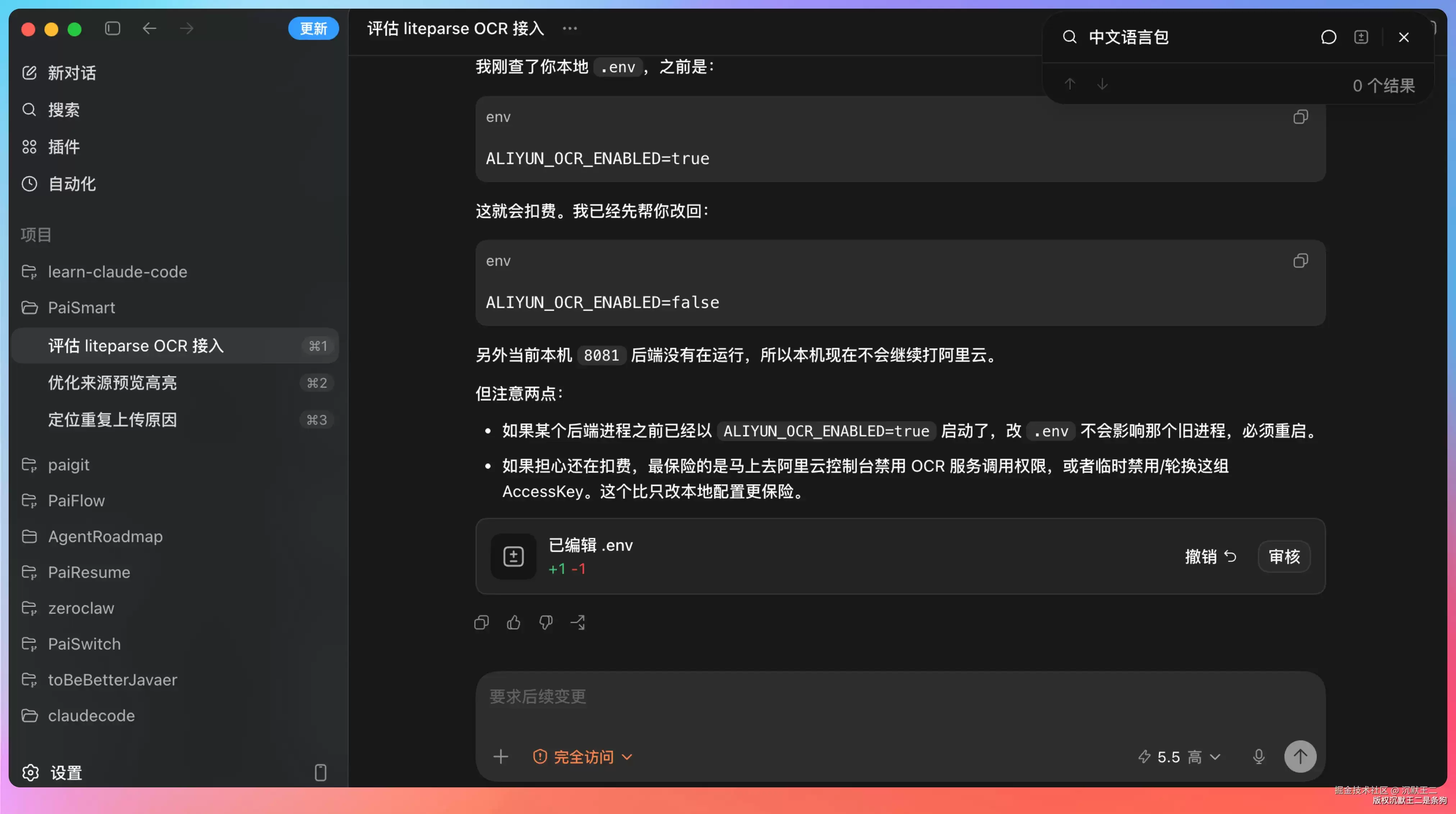1456x814 pixels.
Task: Click the fork/share arrow icon under response
Action: click(x=578, y=623)
